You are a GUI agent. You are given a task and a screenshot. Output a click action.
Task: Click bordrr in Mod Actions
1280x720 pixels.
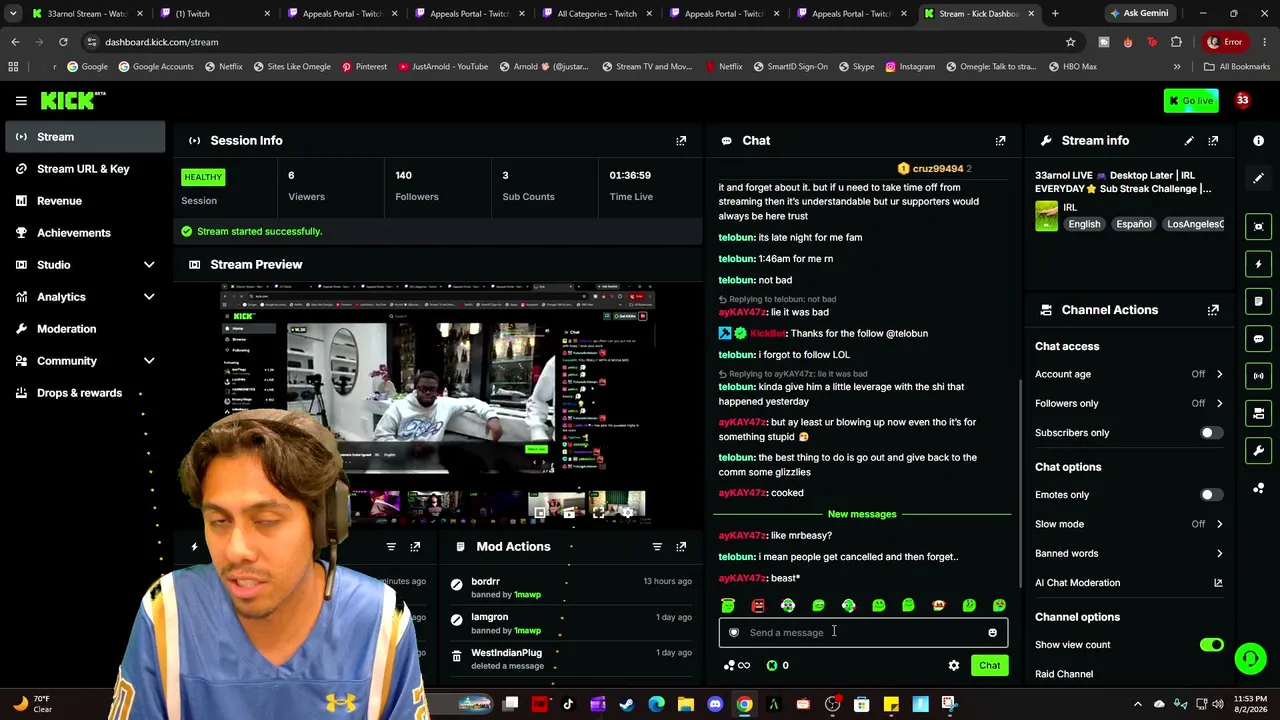[x=485, y=582]
